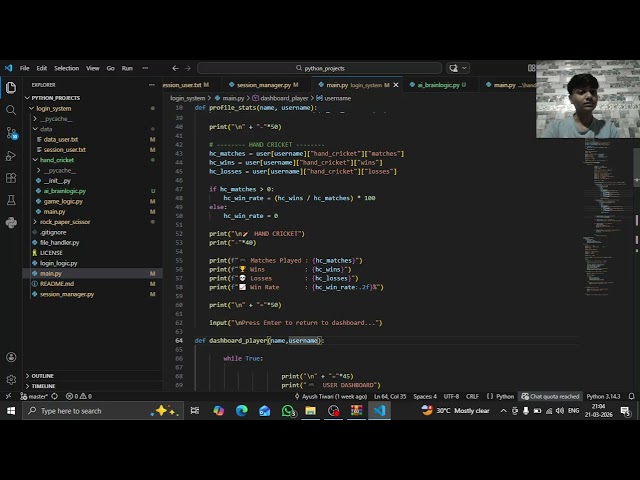Open notifications bell in status bar
This screenshot has width=640, height=480.
(631, 396)
